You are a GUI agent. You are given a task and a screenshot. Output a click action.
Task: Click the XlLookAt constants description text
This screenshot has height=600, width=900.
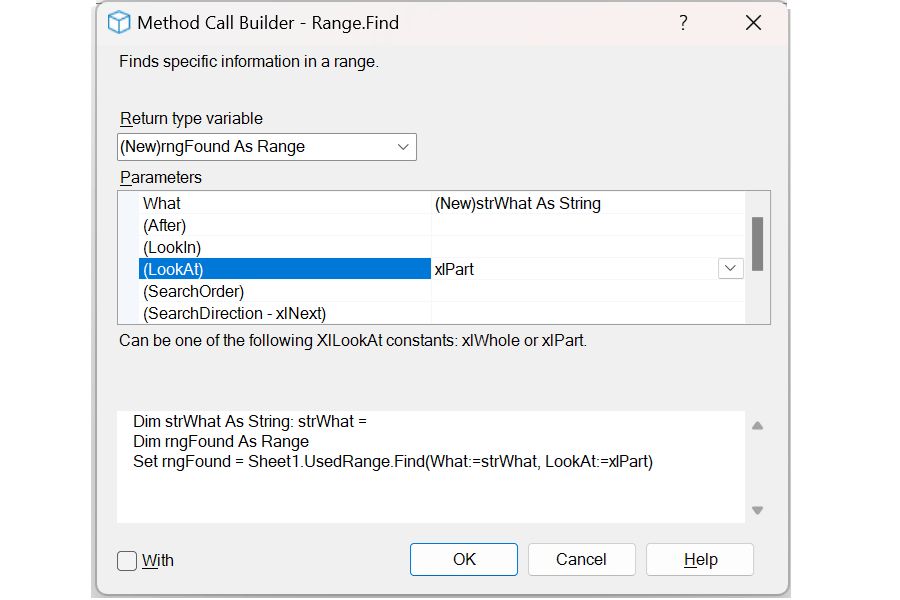point(353,340)
